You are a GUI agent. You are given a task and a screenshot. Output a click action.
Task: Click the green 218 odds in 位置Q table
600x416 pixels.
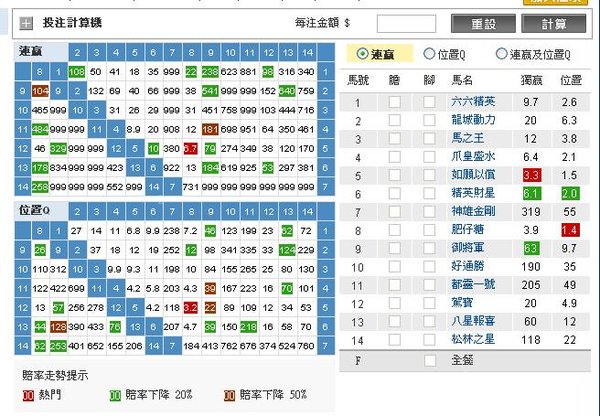(x=248, y=327)
